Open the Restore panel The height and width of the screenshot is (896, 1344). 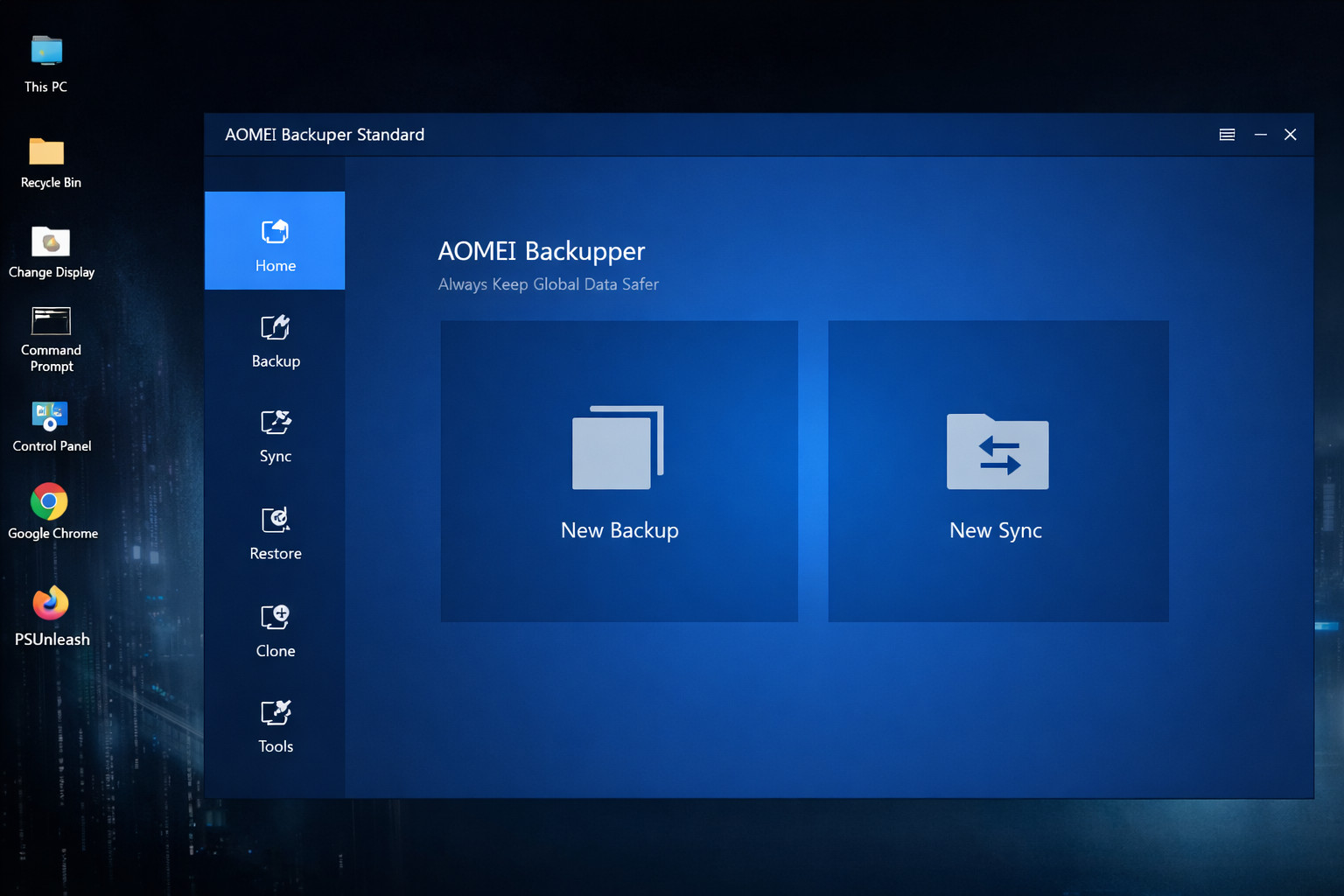[275, 521]
